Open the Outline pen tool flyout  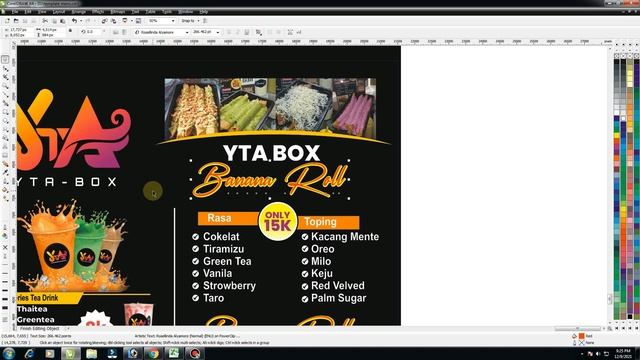5,181
